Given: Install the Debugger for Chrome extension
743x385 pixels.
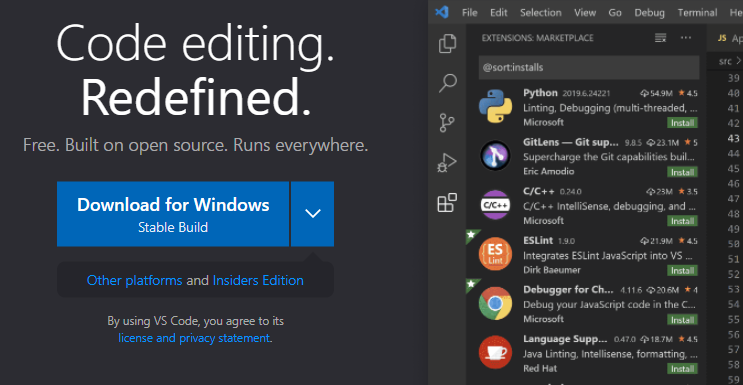Looking at the screenshot, I should pyautogui.click(x=682, y=320).
